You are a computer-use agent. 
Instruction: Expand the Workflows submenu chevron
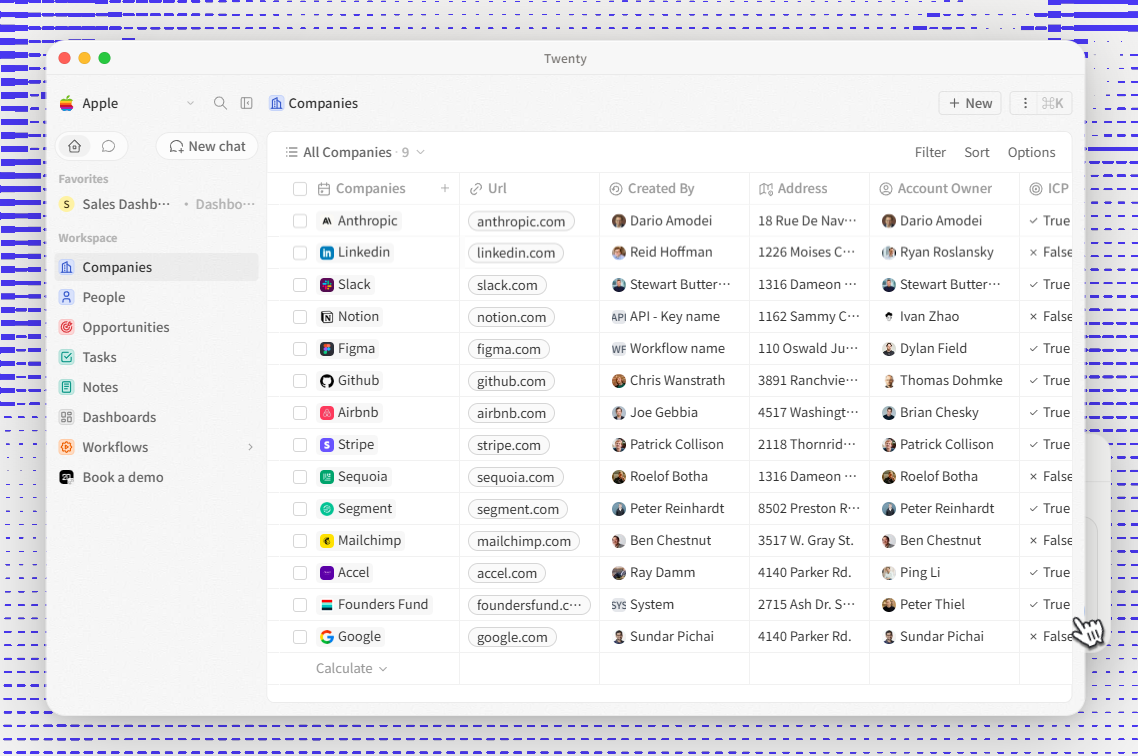[x=250, y=447]
